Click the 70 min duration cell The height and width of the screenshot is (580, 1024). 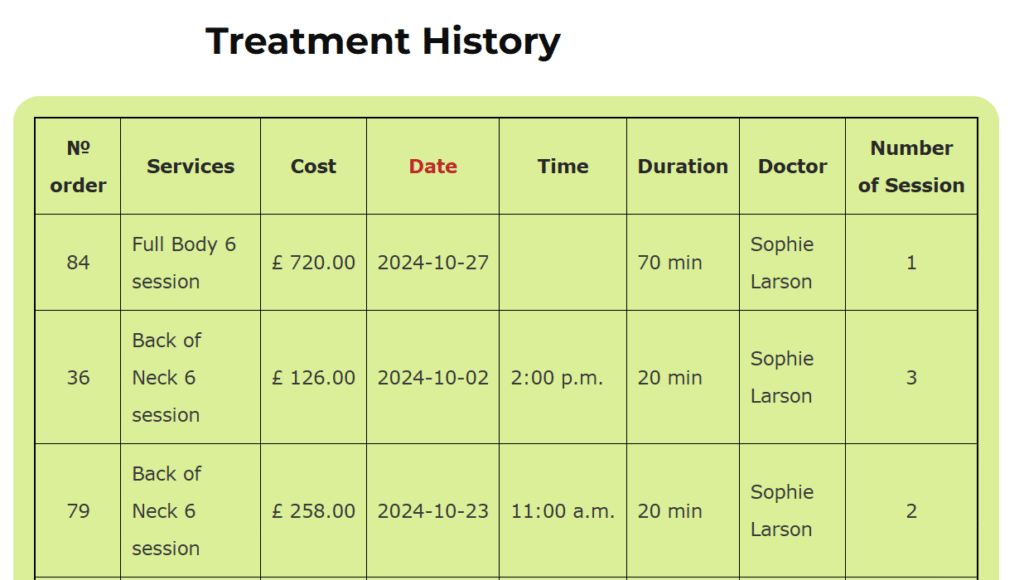[x=670, y=263]
